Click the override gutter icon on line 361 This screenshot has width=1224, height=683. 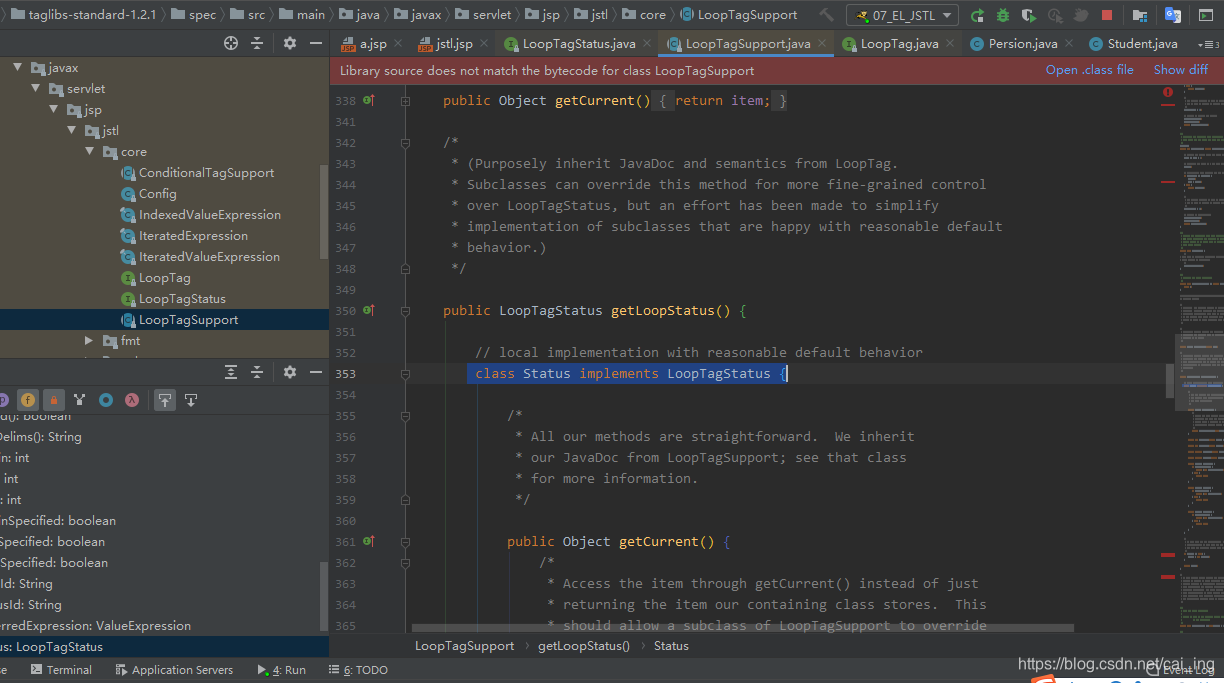pos(368,541)
